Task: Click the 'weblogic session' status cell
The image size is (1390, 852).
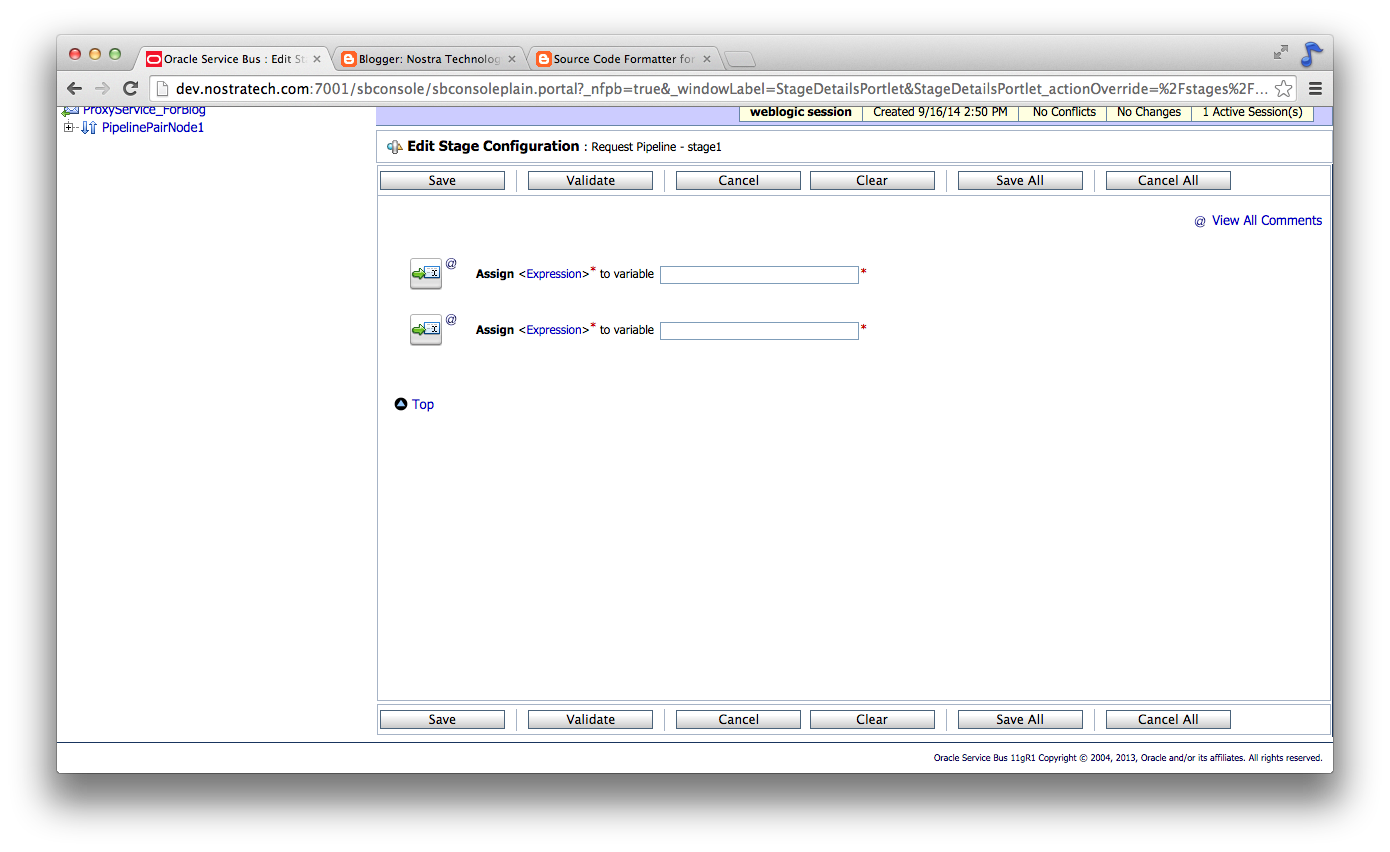Action: (801, 113)
